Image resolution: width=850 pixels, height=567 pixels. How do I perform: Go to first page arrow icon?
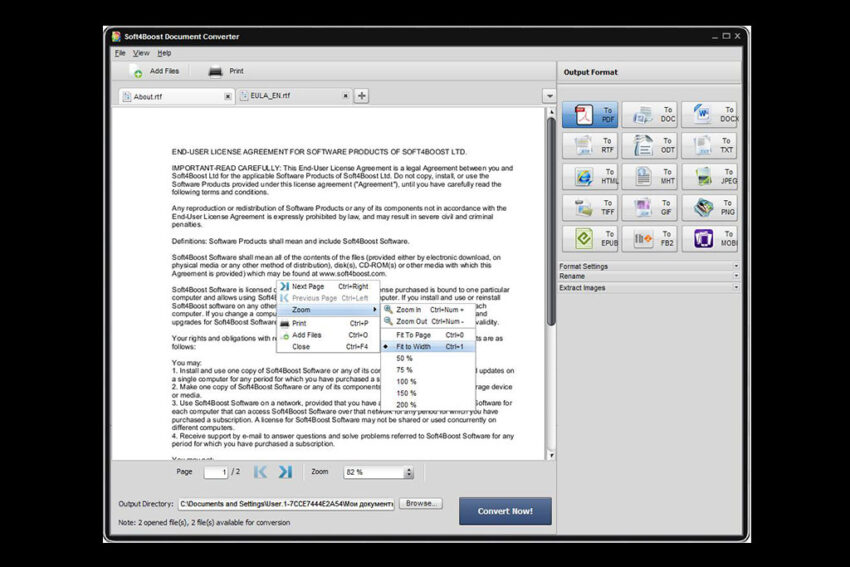tap(260, 472)
